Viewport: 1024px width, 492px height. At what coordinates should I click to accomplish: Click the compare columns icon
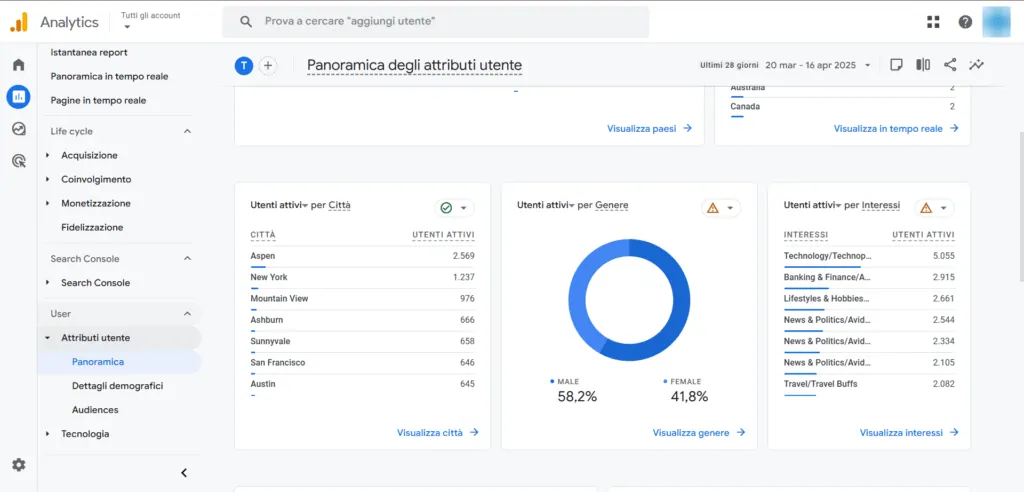[x=923, y=65]
